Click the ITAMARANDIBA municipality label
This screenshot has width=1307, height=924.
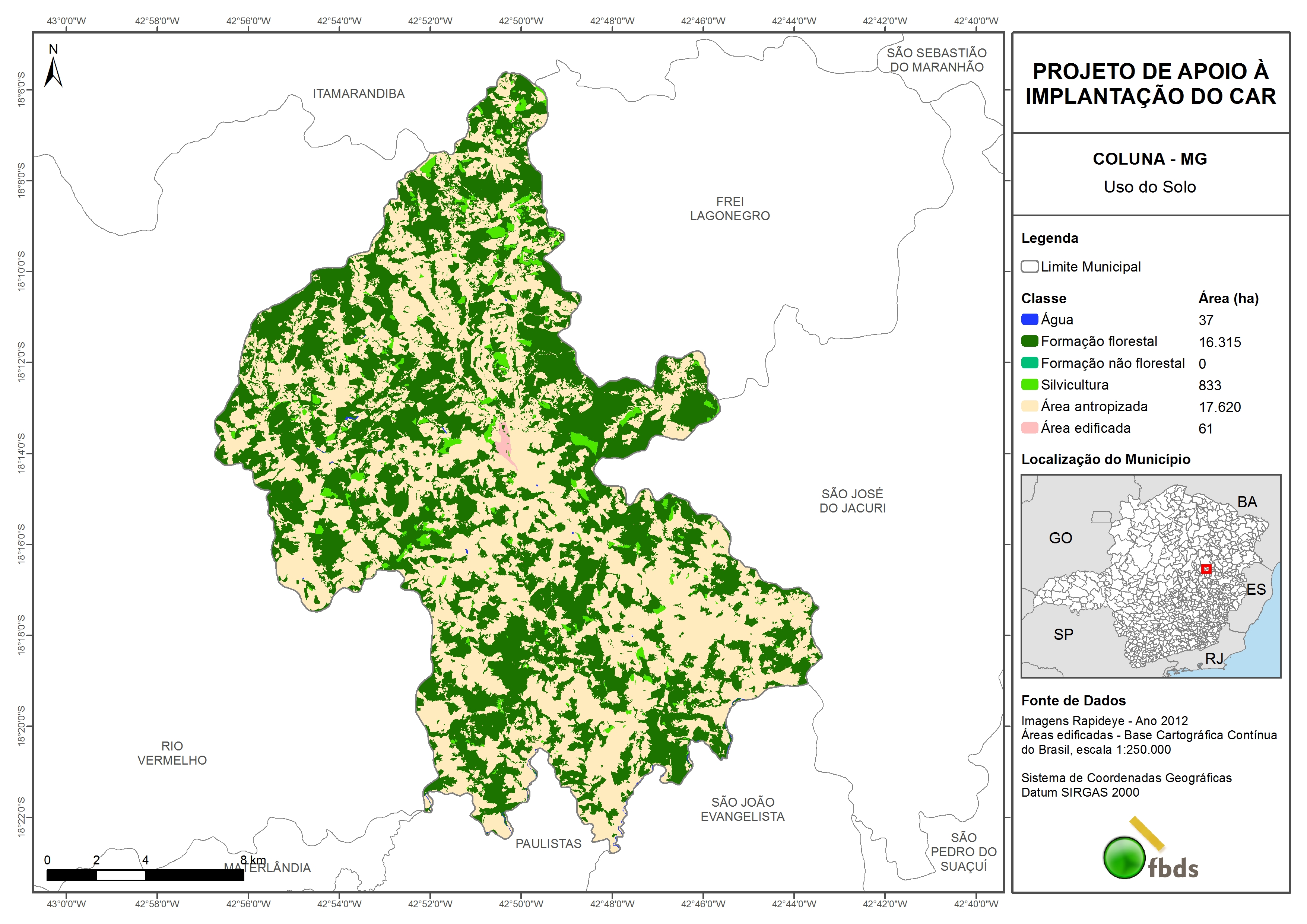(x=359, y=93)
